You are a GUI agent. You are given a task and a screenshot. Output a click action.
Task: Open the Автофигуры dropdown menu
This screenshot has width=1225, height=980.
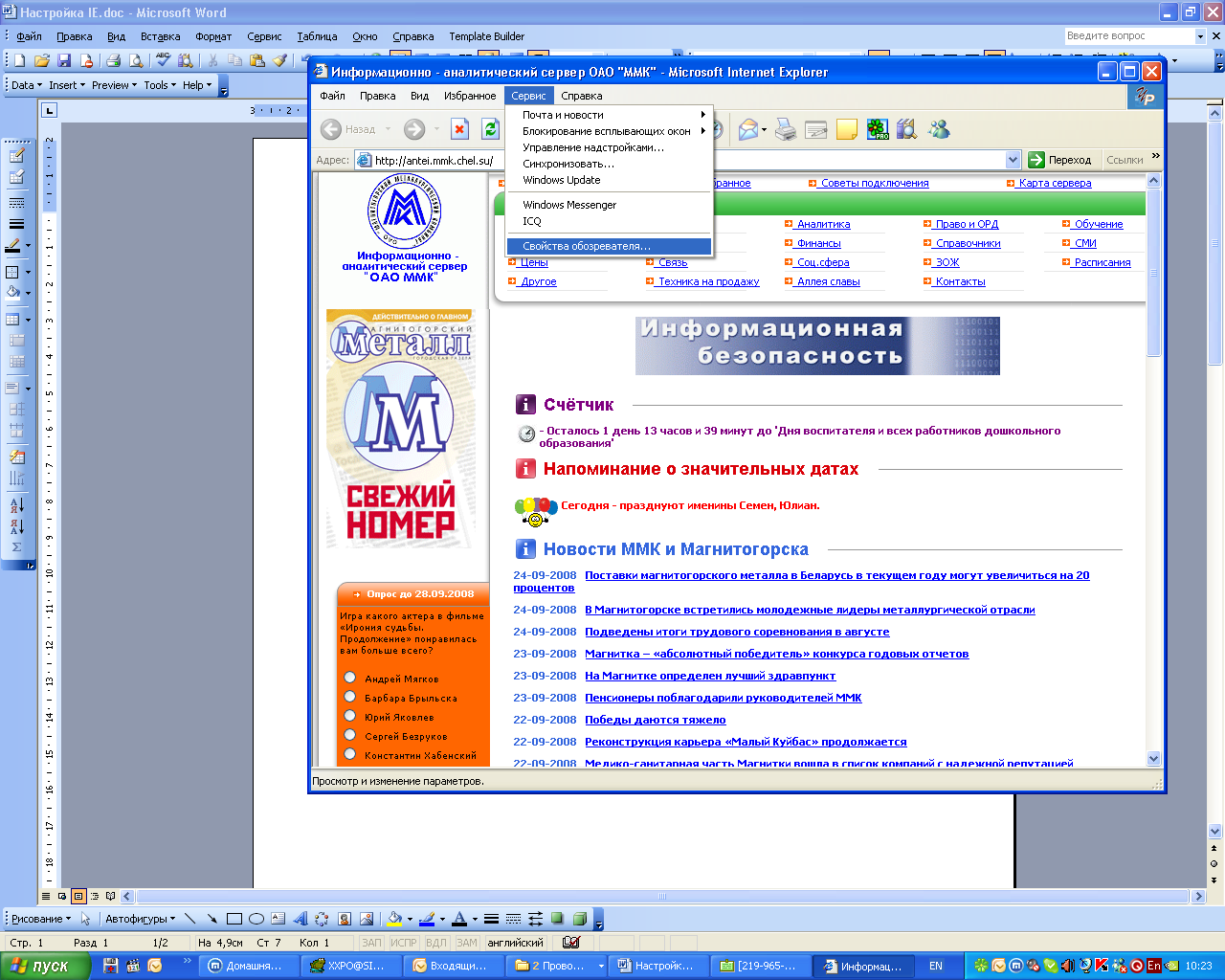[142, 919]
